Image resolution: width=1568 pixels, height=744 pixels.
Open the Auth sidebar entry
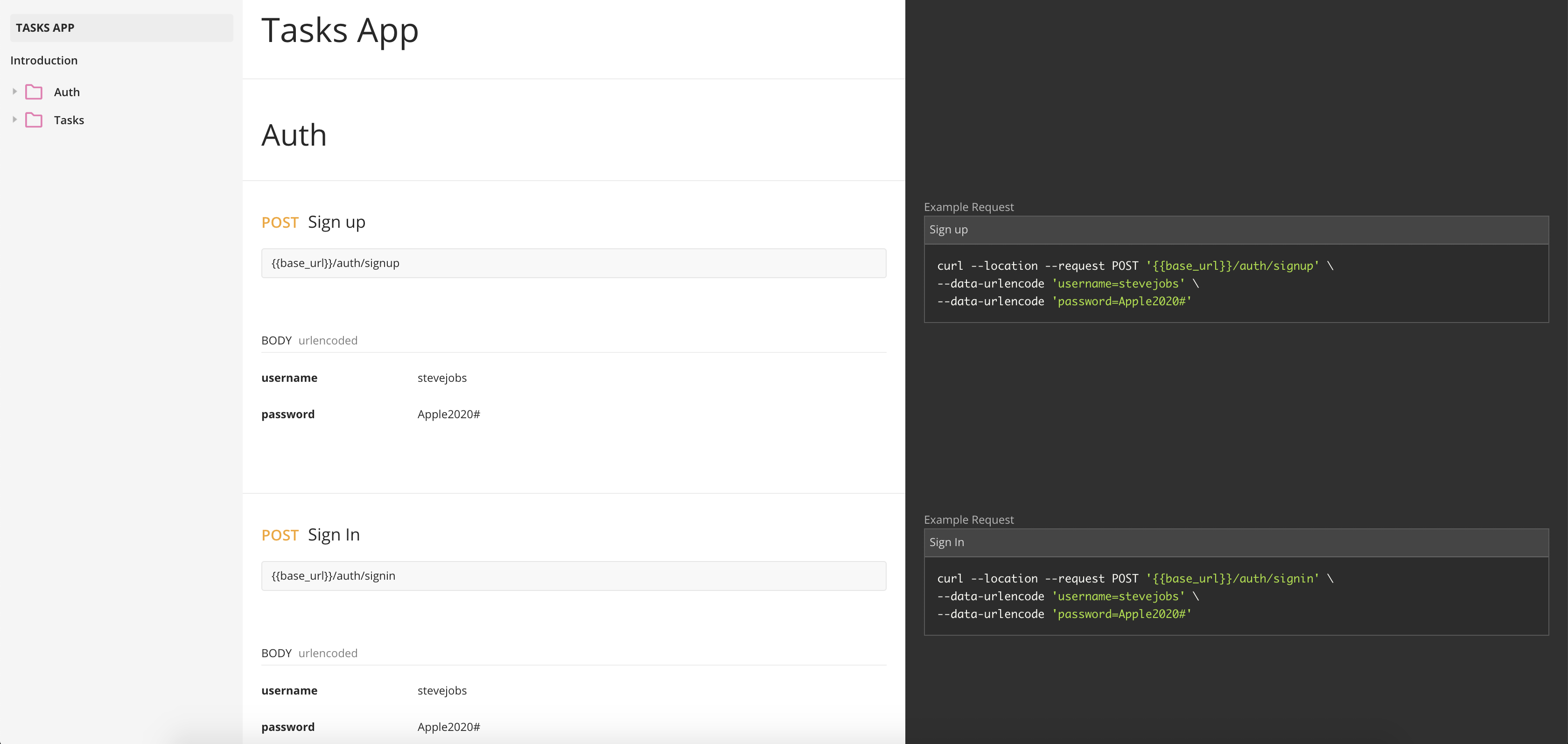[67, 92]
